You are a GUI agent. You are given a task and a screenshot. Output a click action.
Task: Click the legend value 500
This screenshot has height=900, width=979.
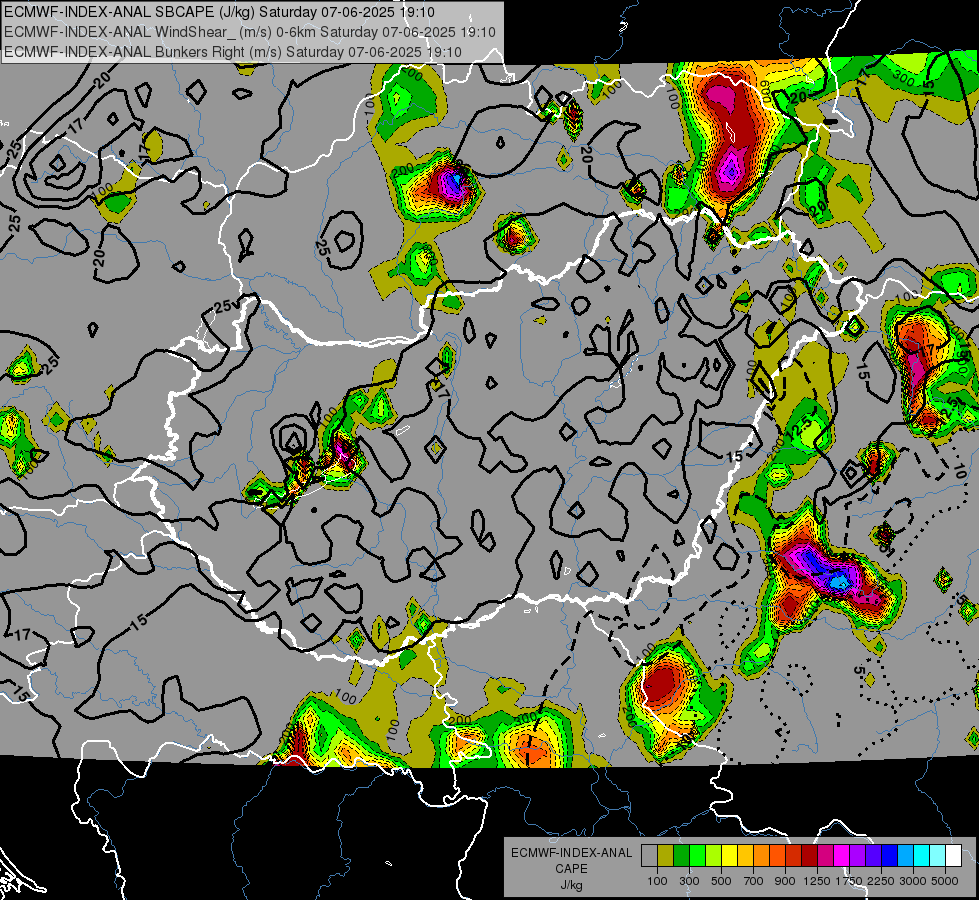(x=721, y=881)
